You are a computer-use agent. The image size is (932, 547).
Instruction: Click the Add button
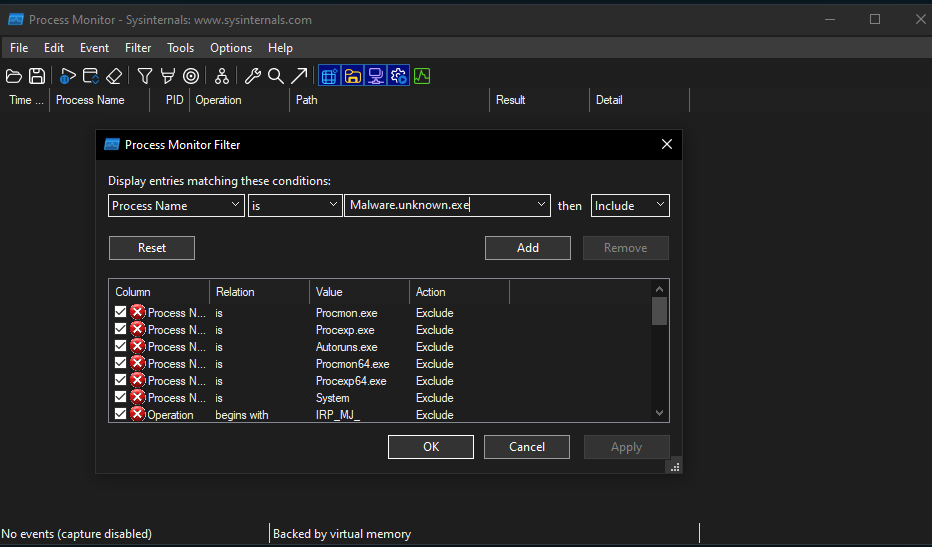[528, 248]
